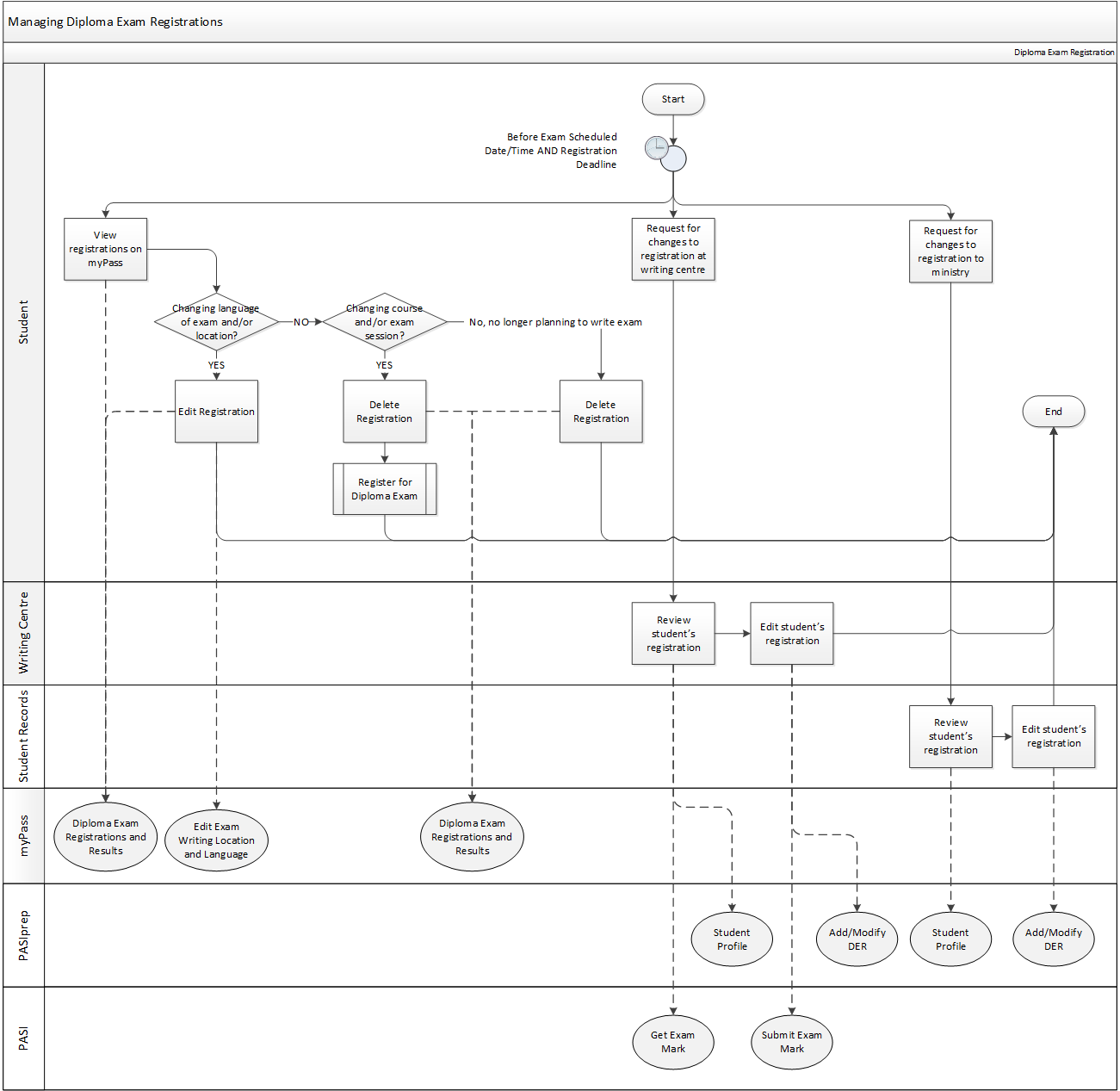Select Review student's registration in Writing Centre lane
This screenshot has width=1120, height=1091.
[x=672, y=634]
